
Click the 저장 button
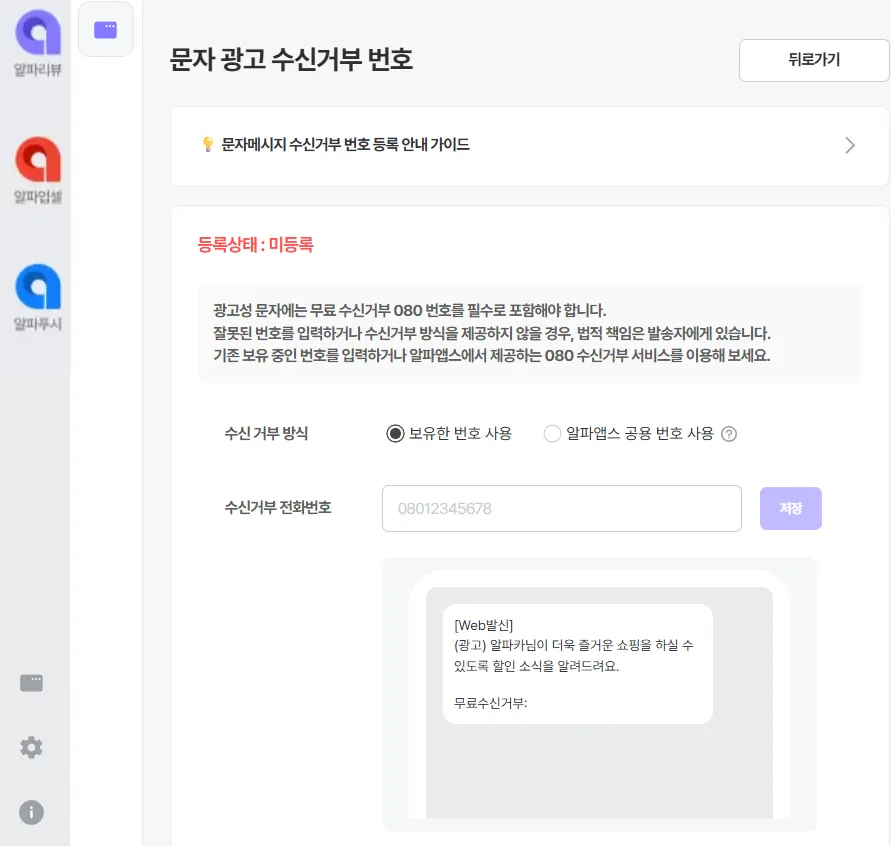pyautogui.click(x=790, y=509)
